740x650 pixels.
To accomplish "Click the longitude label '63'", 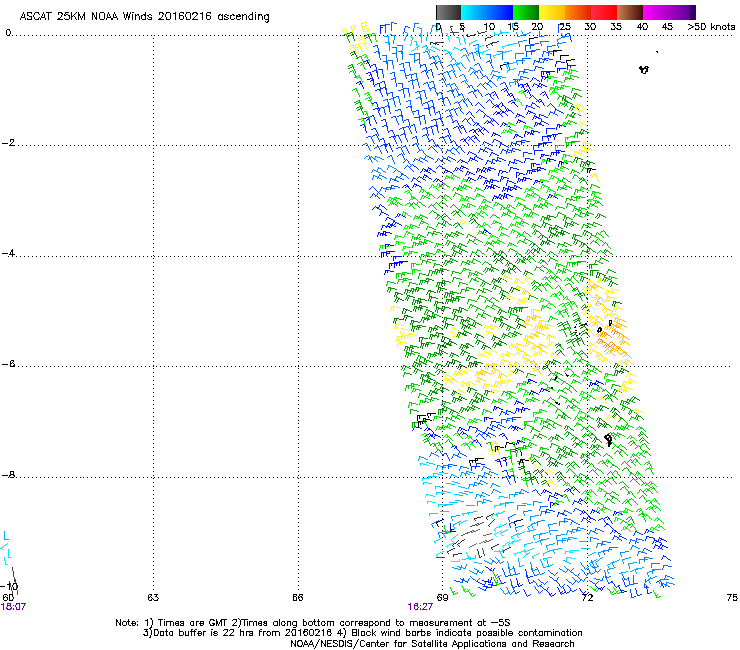I will coord(153,598).
